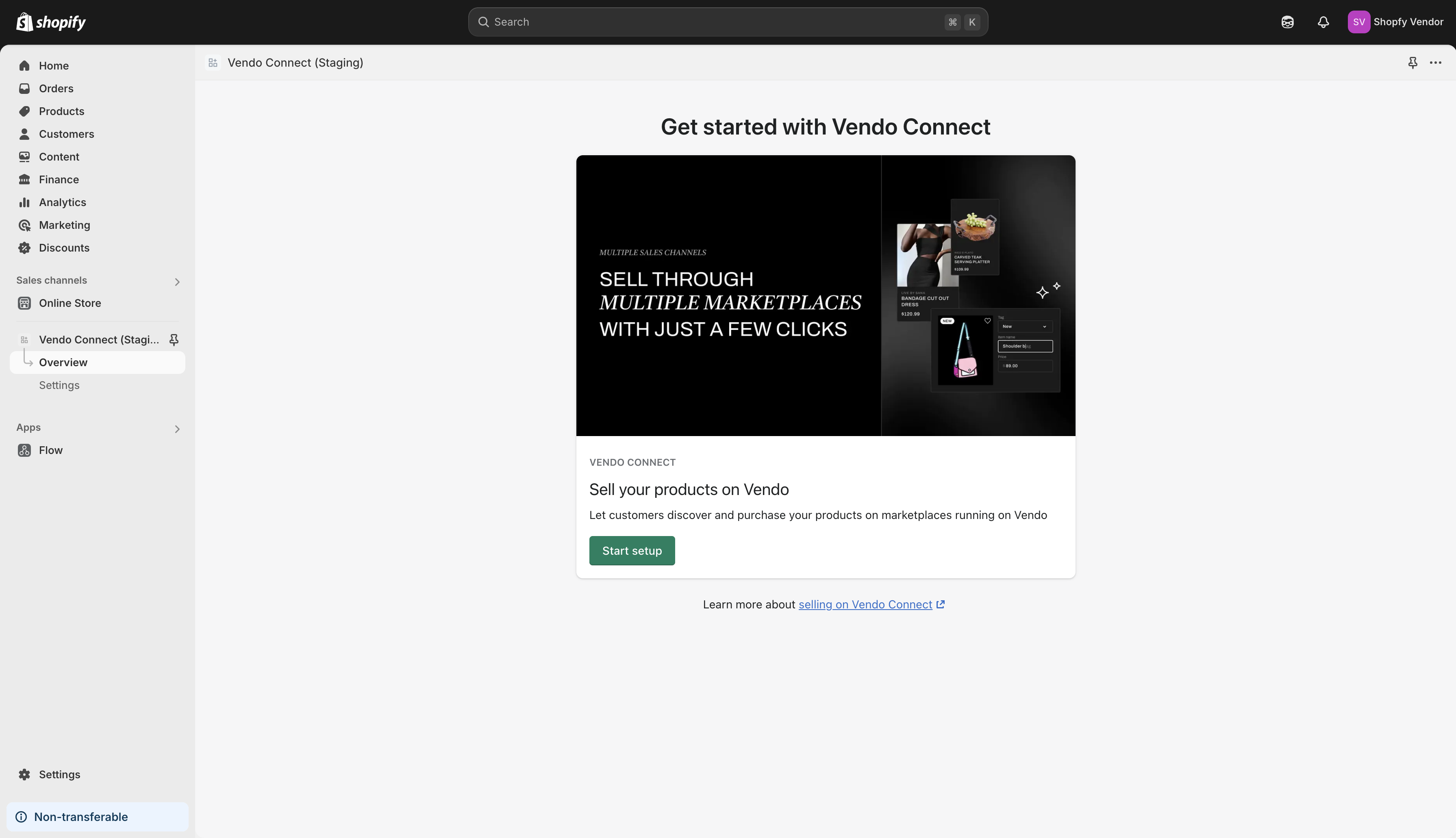Viewport: 1456px width, 838px height.
Task: Open selling on Vendo Connect link
Action: [865, 604]
